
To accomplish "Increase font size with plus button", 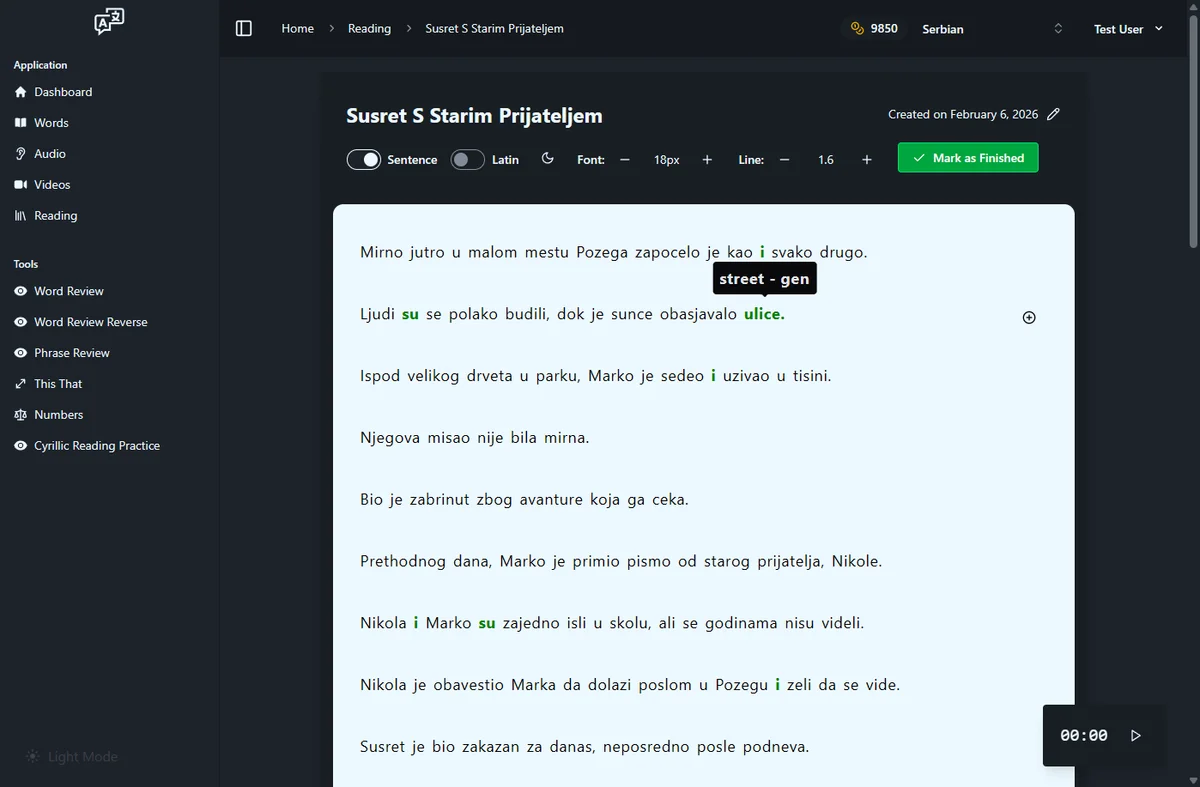I will pyautogui.click(x=707, y=160).
